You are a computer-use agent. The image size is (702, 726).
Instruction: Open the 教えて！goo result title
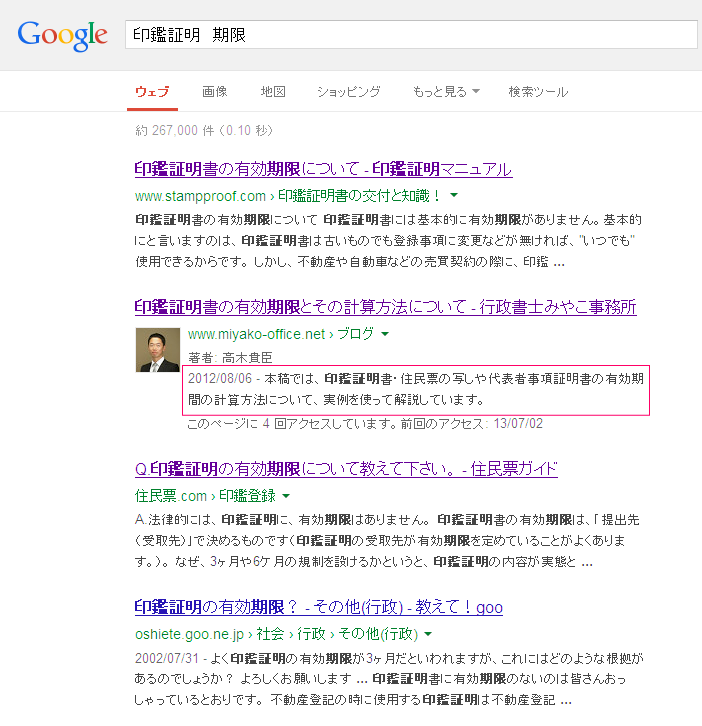pyautogui.click(x=318, y=608)
